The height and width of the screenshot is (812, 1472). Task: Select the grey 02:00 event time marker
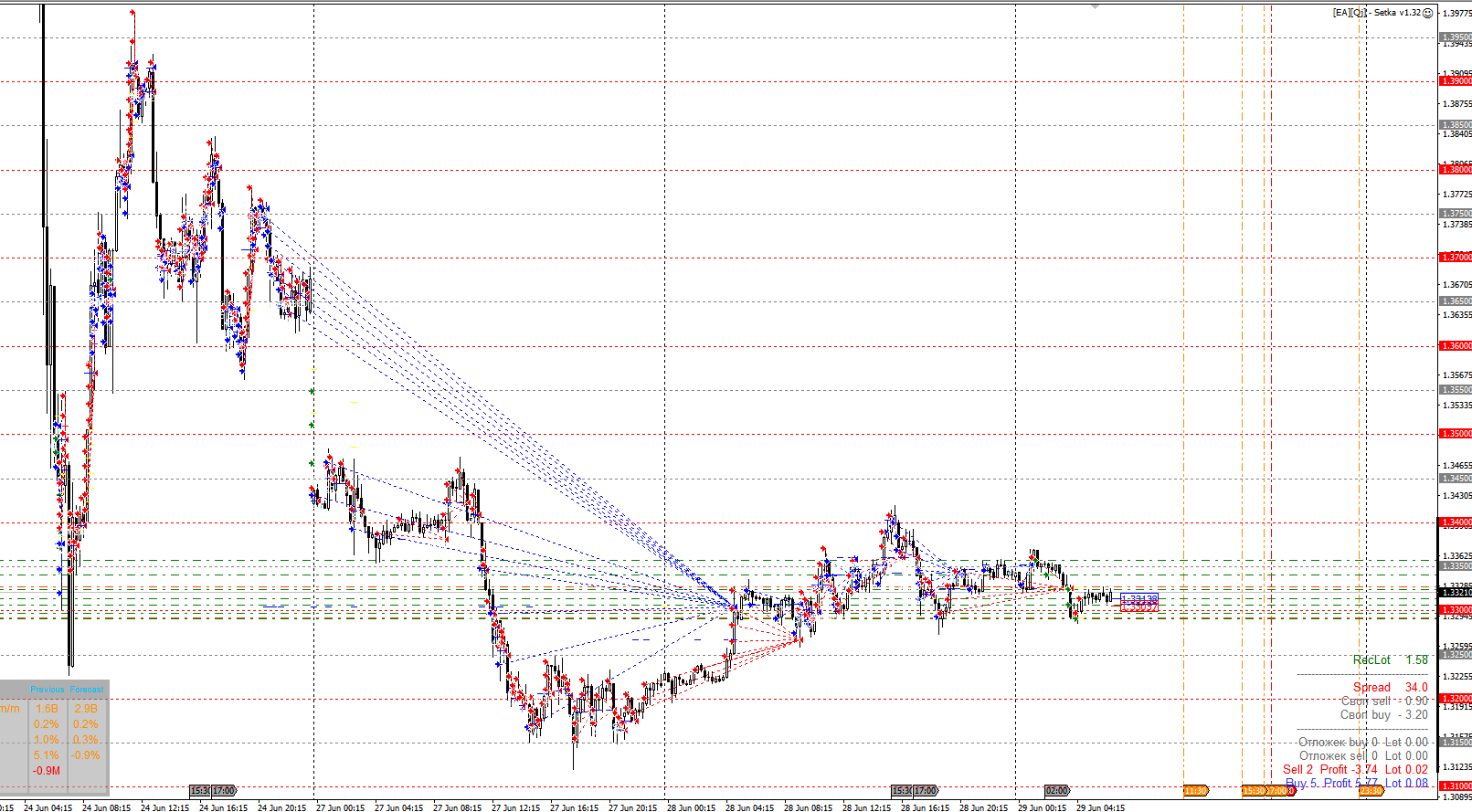click(x=1057, y=790)
